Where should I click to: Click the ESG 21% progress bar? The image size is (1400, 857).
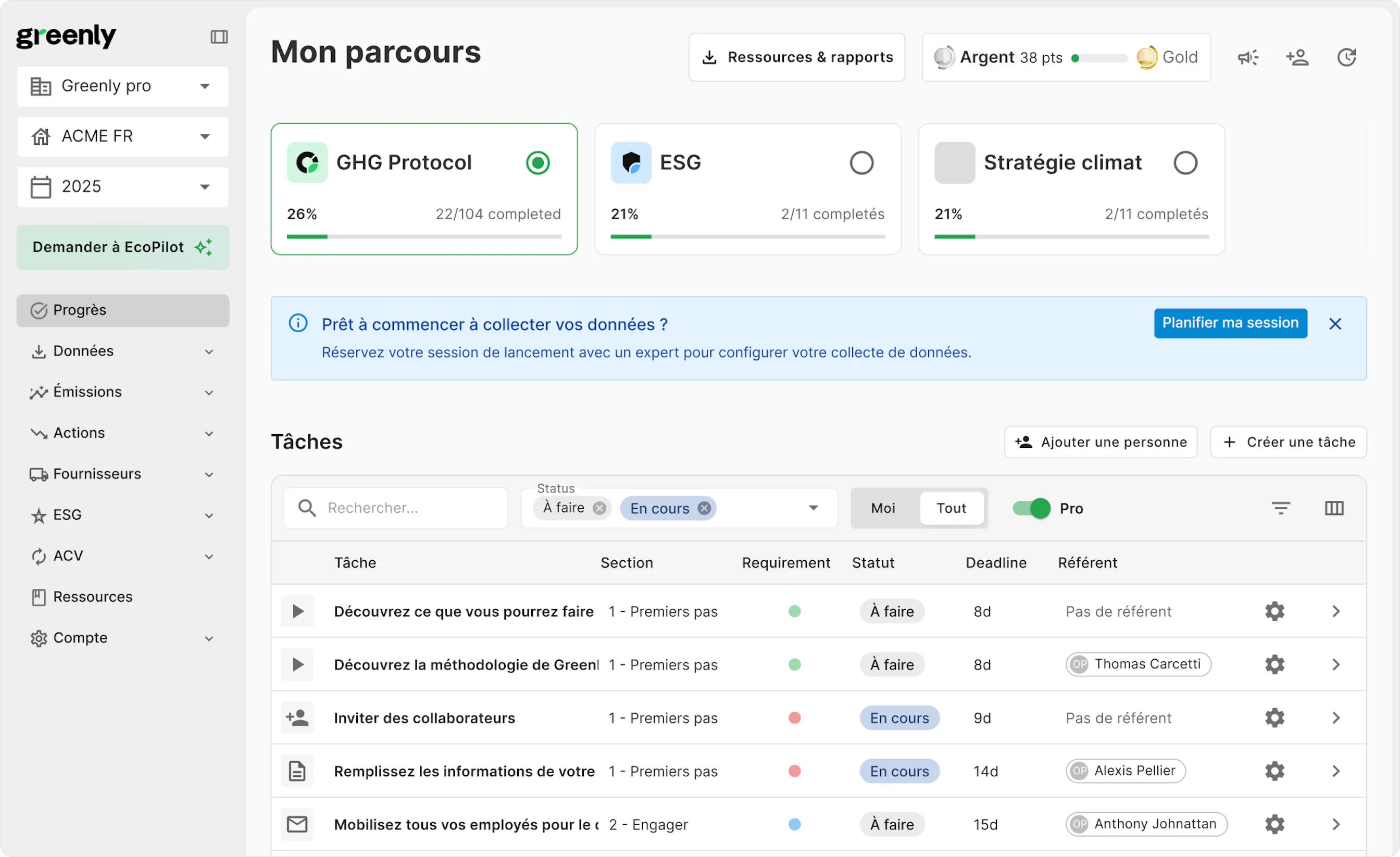click(x=748, y=236)
